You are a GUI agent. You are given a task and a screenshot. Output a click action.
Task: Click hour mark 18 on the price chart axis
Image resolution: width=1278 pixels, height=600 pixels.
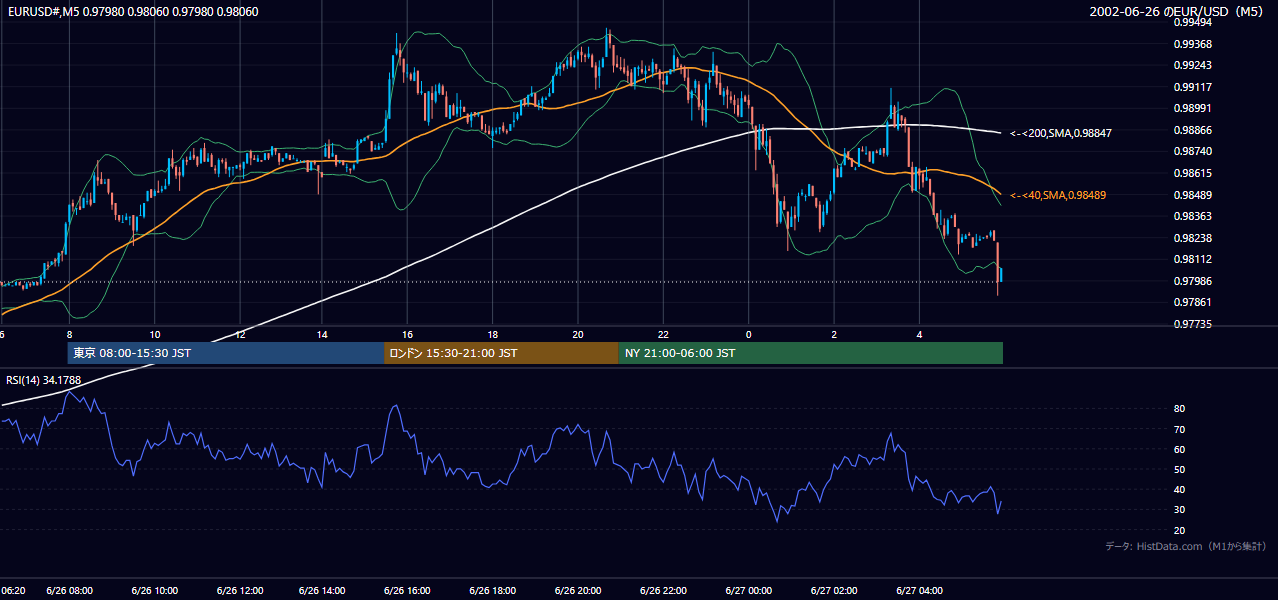click(x=493, y=335)
